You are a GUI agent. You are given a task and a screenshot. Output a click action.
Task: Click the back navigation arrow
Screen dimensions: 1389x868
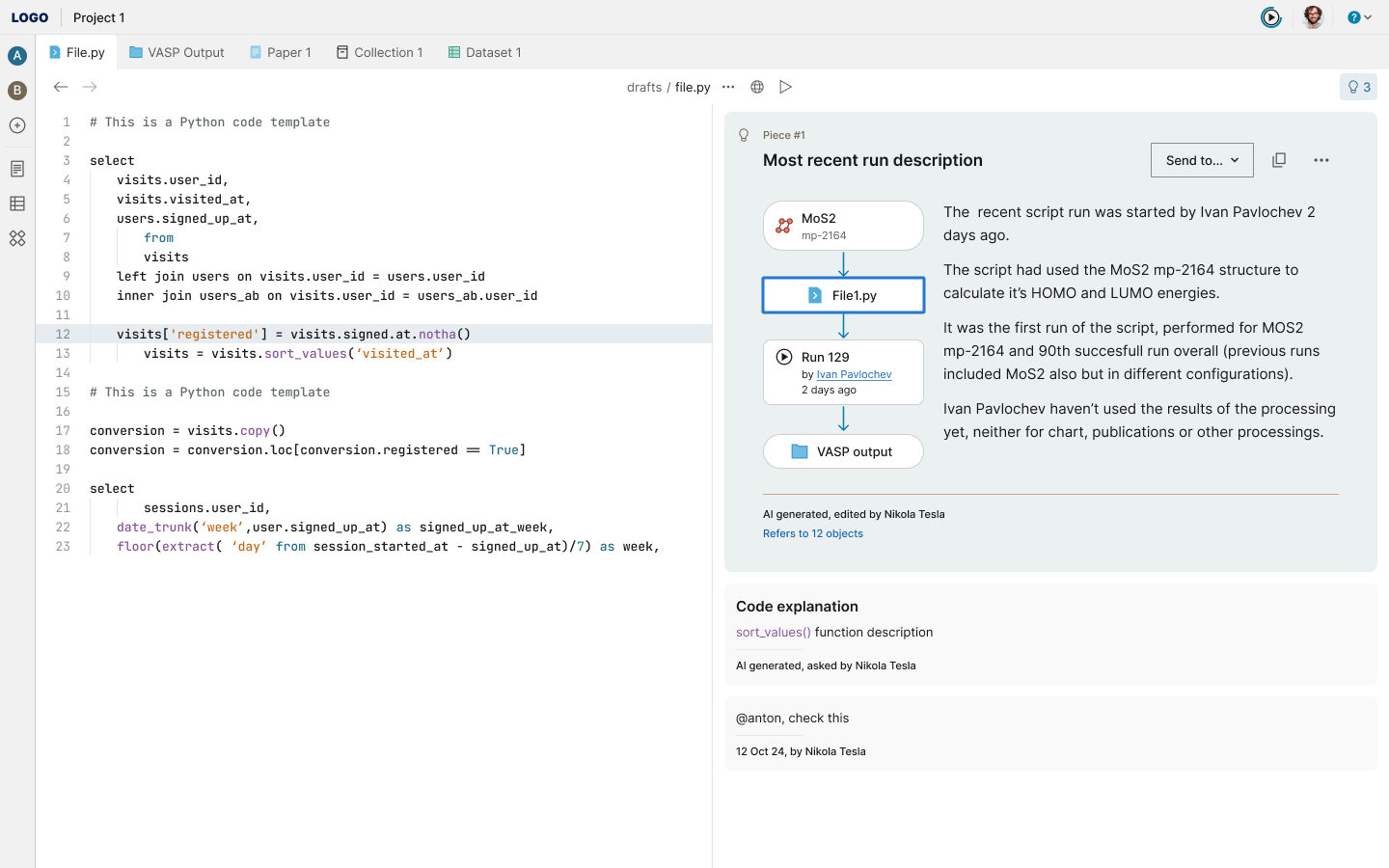[x=61, y=87]
